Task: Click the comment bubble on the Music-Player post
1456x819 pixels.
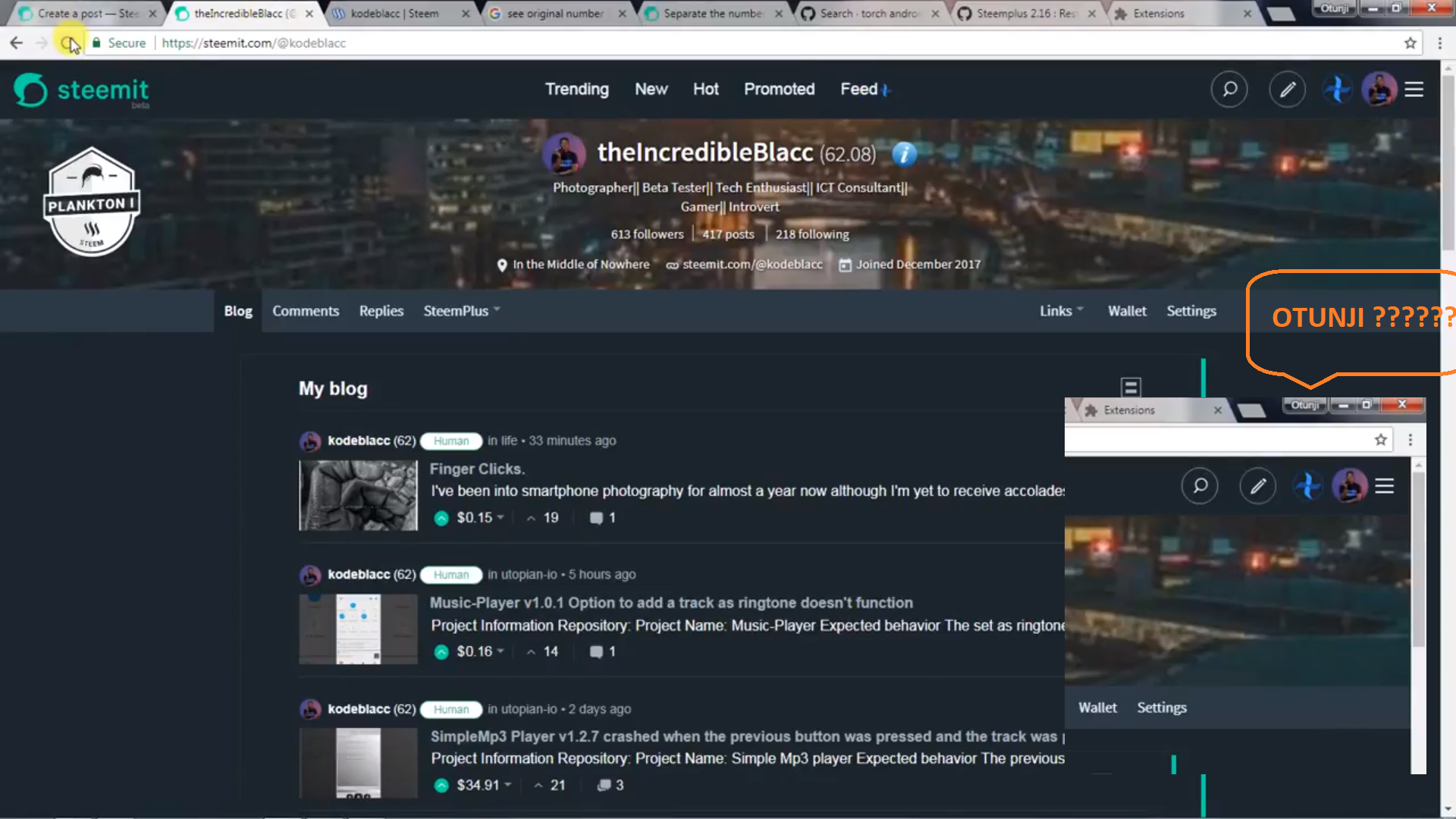Action: [x=596, y=651]
